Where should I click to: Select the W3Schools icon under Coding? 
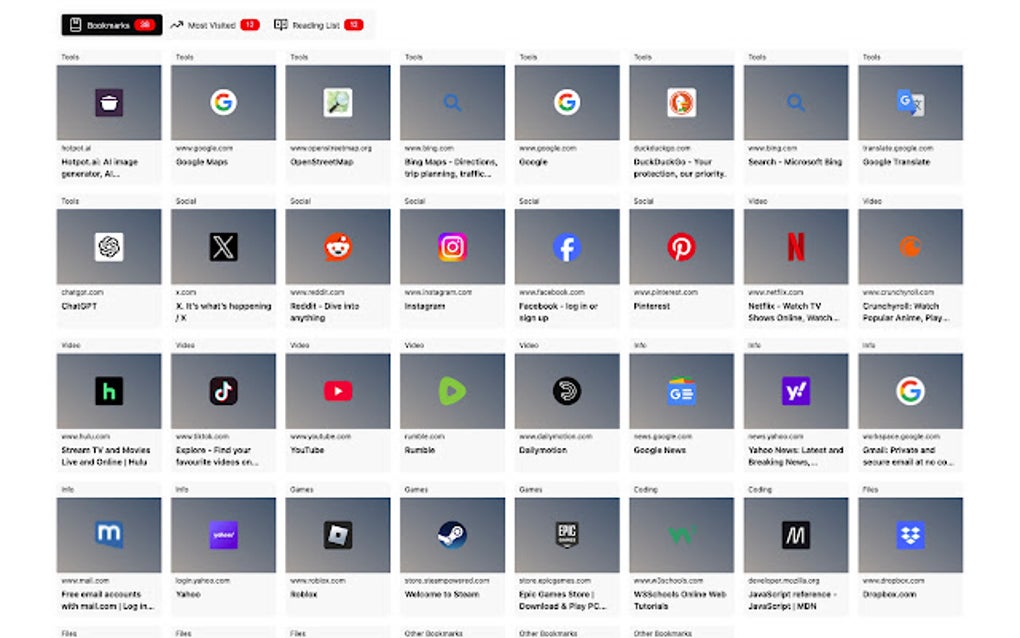[x=680, y=533]
